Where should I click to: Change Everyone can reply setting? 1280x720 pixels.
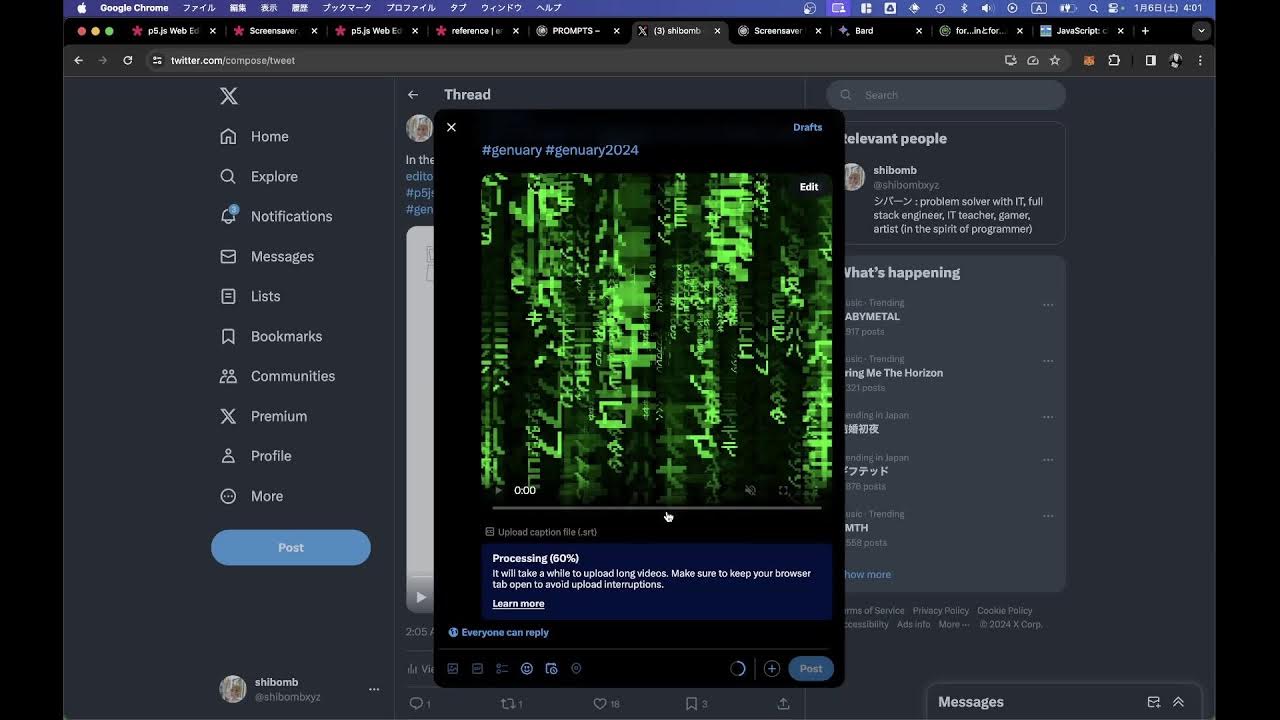498,632
